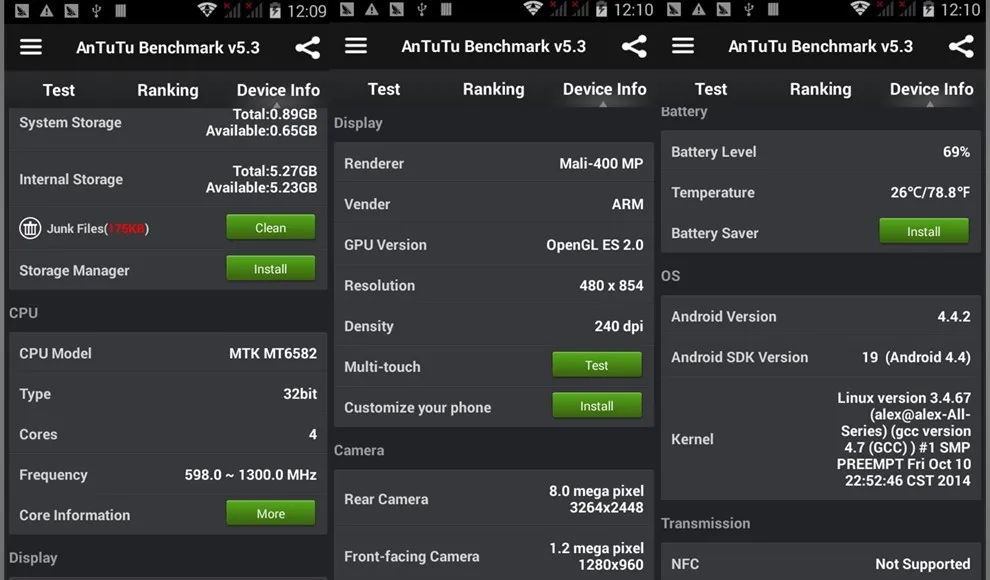Click Front-facing Camera 1.2 mega pixel value
This screenshot has width=990, height=580.
tap(596, 556)
